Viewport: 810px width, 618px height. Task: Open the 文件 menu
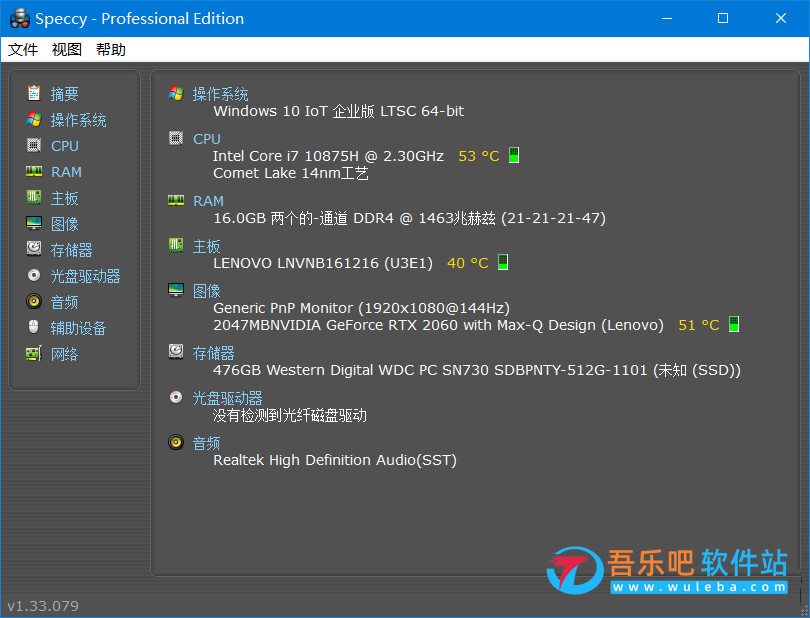(23, 50)
